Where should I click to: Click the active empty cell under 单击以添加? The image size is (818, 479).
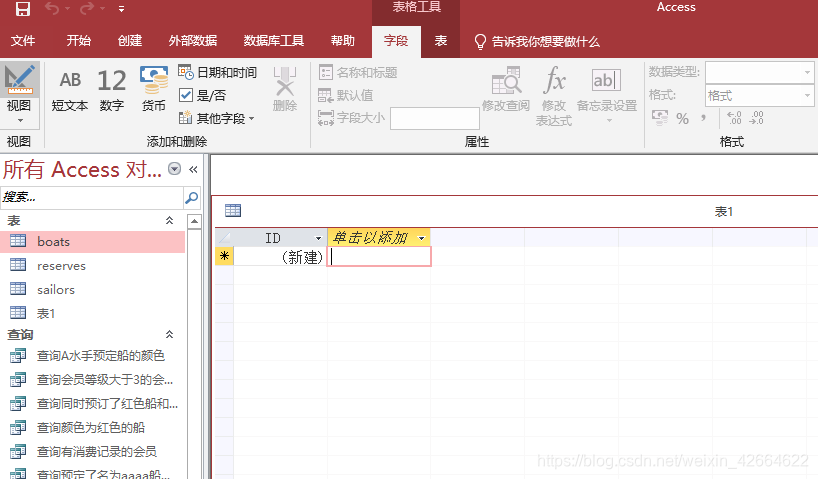click(x=379, y=256)
